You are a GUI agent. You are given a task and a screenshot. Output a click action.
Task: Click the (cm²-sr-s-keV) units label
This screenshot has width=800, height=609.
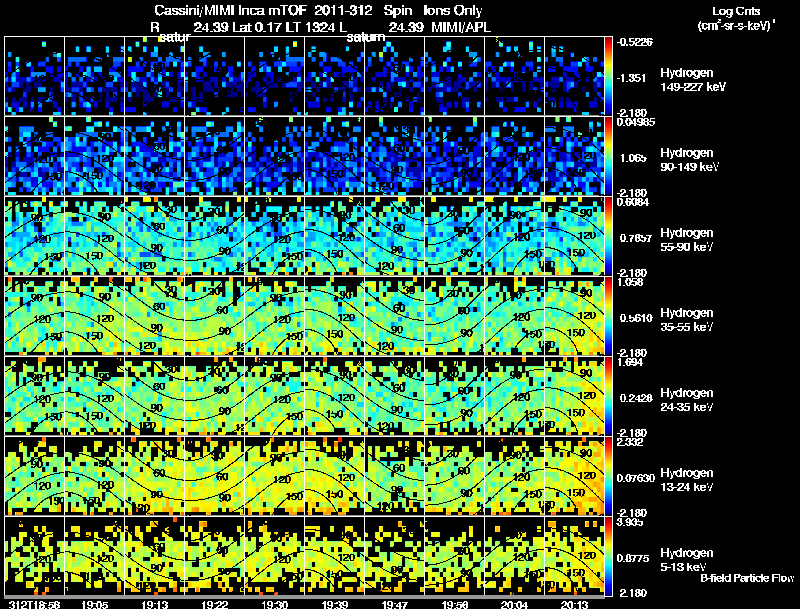pyautogui.click(x=736, y=25)
